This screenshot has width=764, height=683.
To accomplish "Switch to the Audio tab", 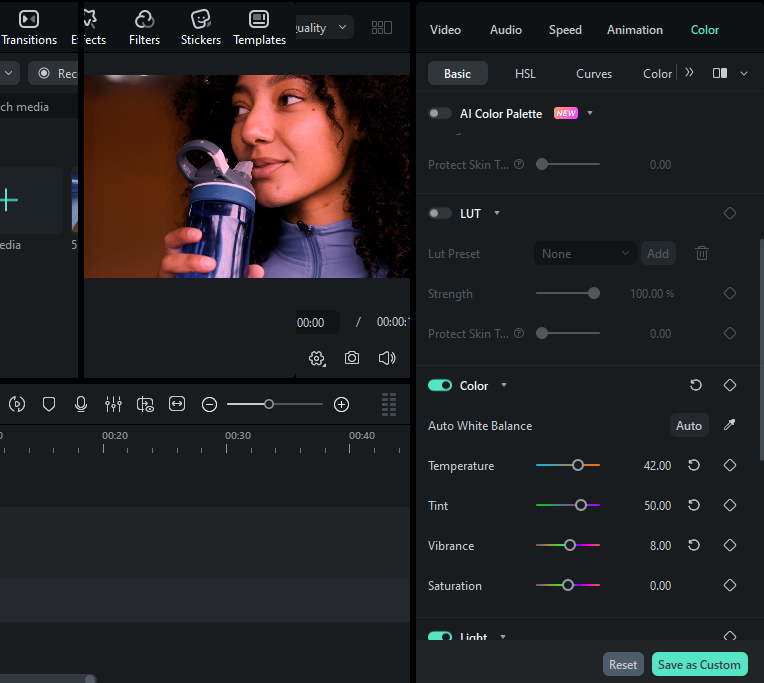I will 506,30.
